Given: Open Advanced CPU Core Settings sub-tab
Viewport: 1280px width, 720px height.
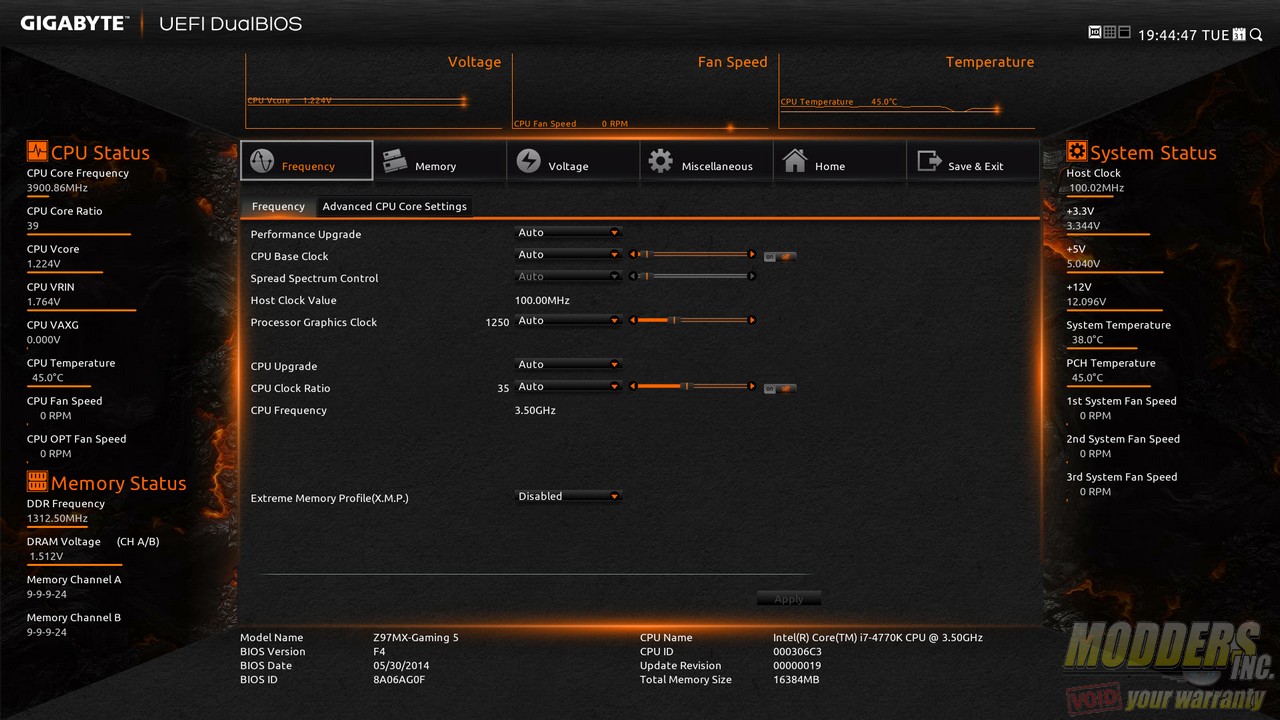Looking at the screenshot, I should [394, 206].
